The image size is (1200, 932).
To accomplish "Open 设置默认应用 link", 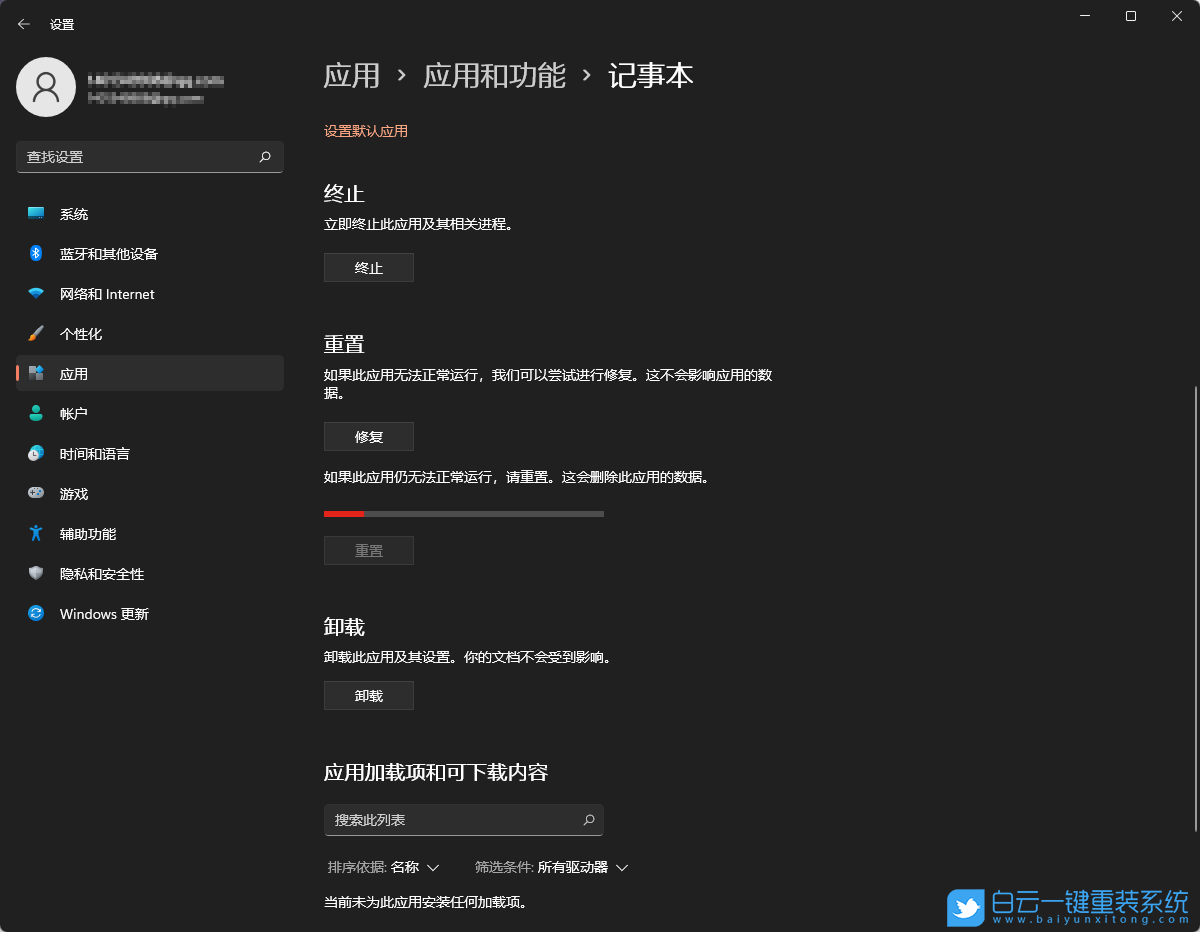I will 366,131.
